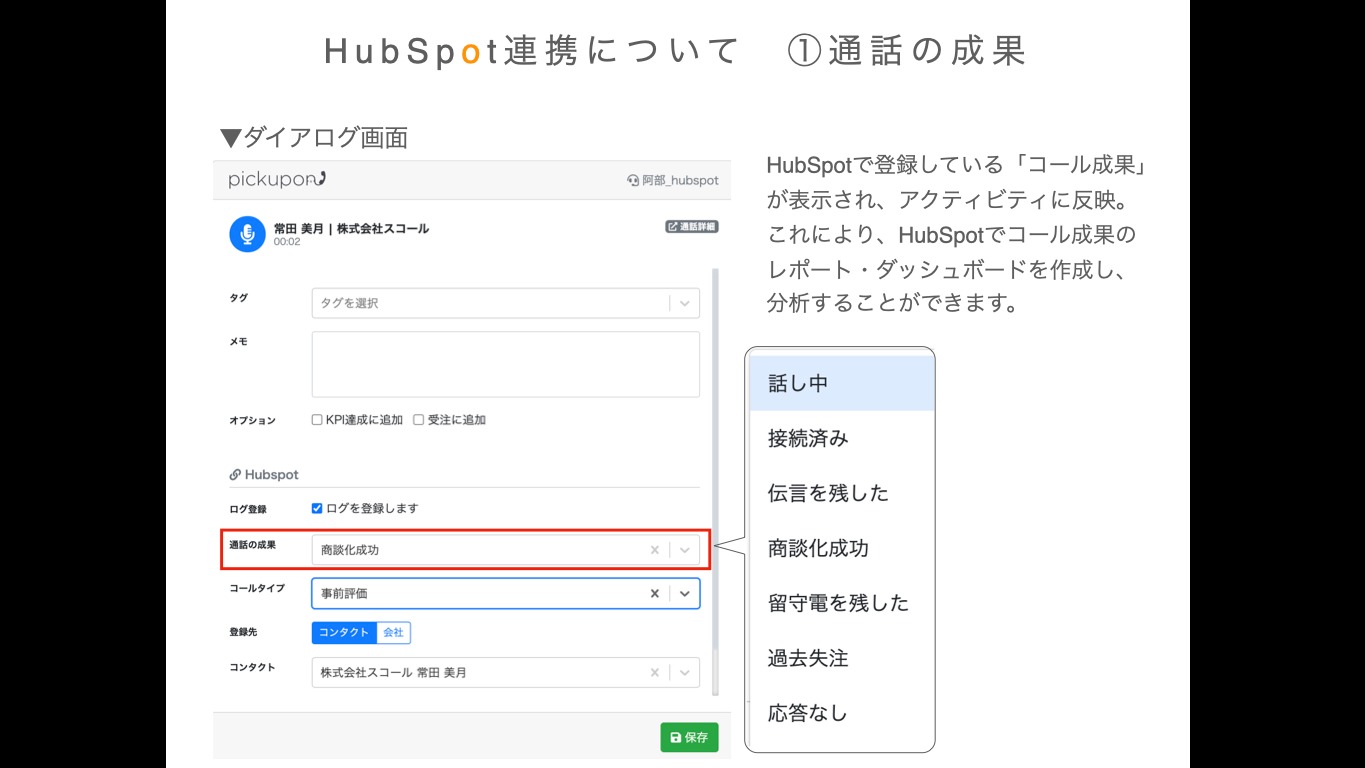Enable the KPI達成に追加 checkbox

tap(316, 419)
